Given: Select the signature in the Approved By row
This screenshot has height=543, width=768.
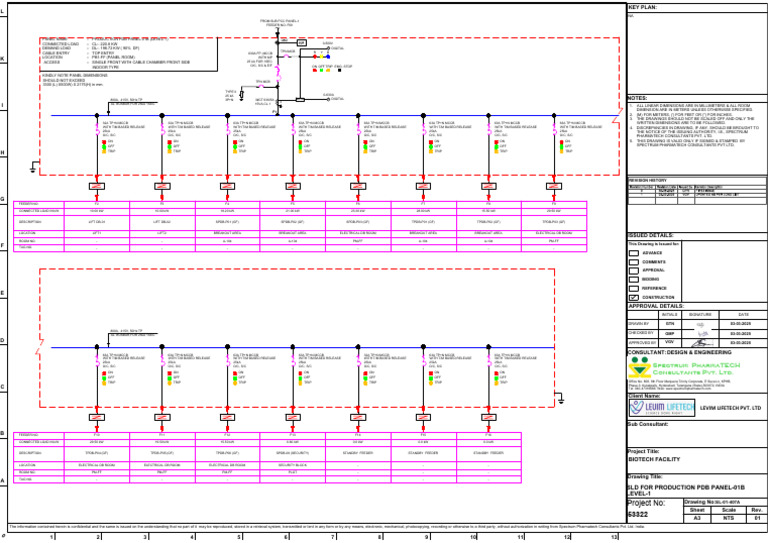Looking at the screenshot, I should [702, 343].
